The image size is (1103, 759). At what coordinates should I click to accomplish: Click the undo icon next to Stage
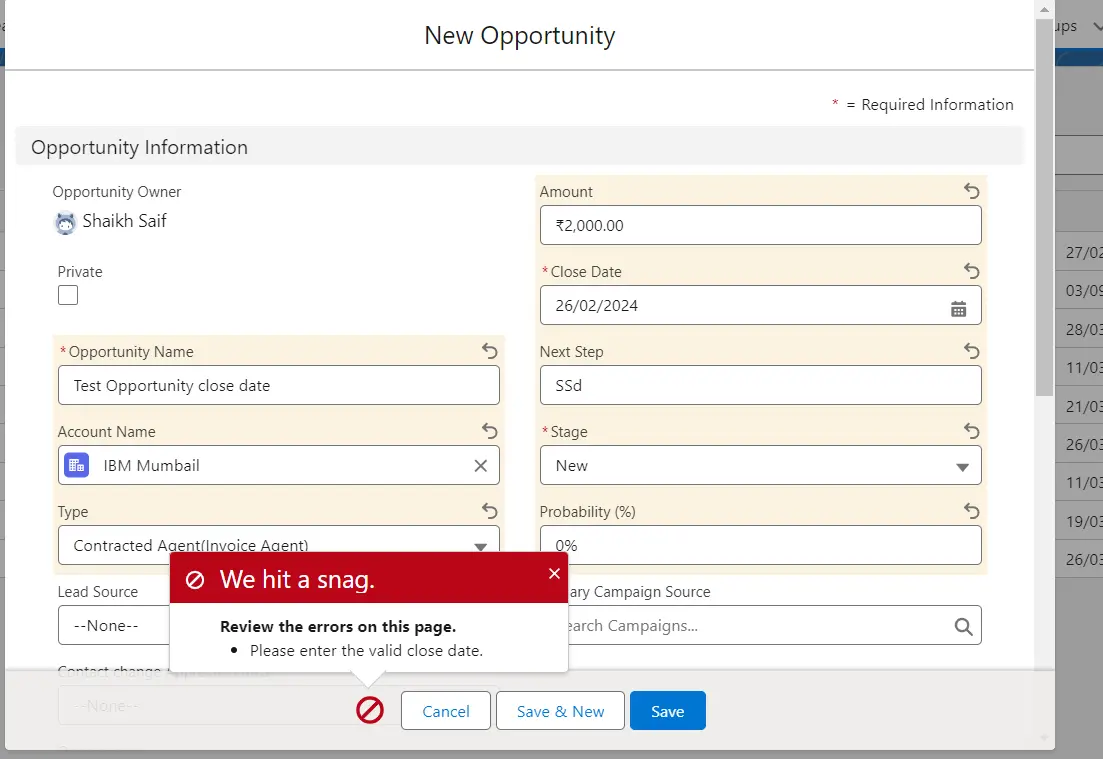tap(971, 431)
